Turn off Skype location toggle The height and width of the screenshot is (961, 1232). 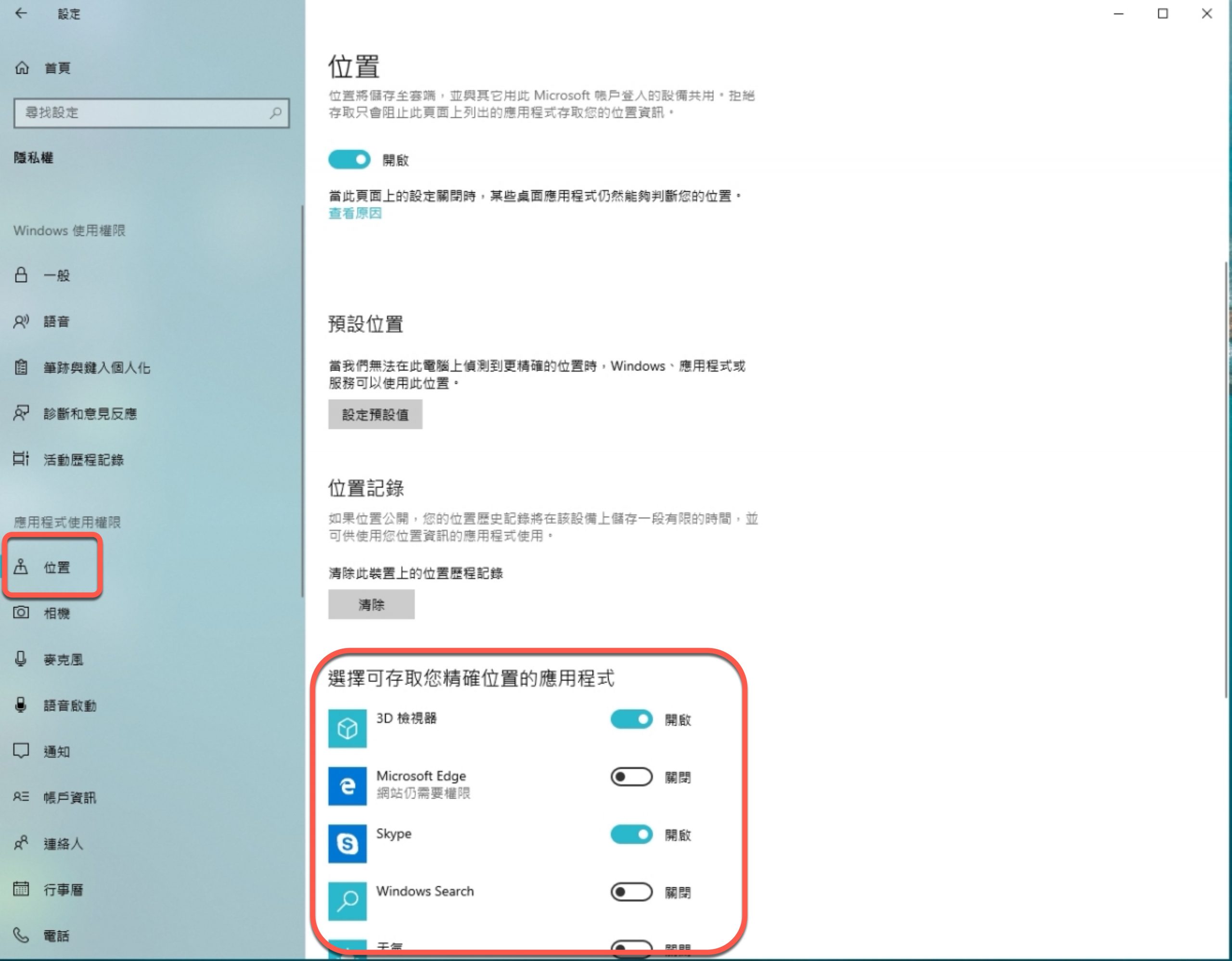(x=631, y=834)
